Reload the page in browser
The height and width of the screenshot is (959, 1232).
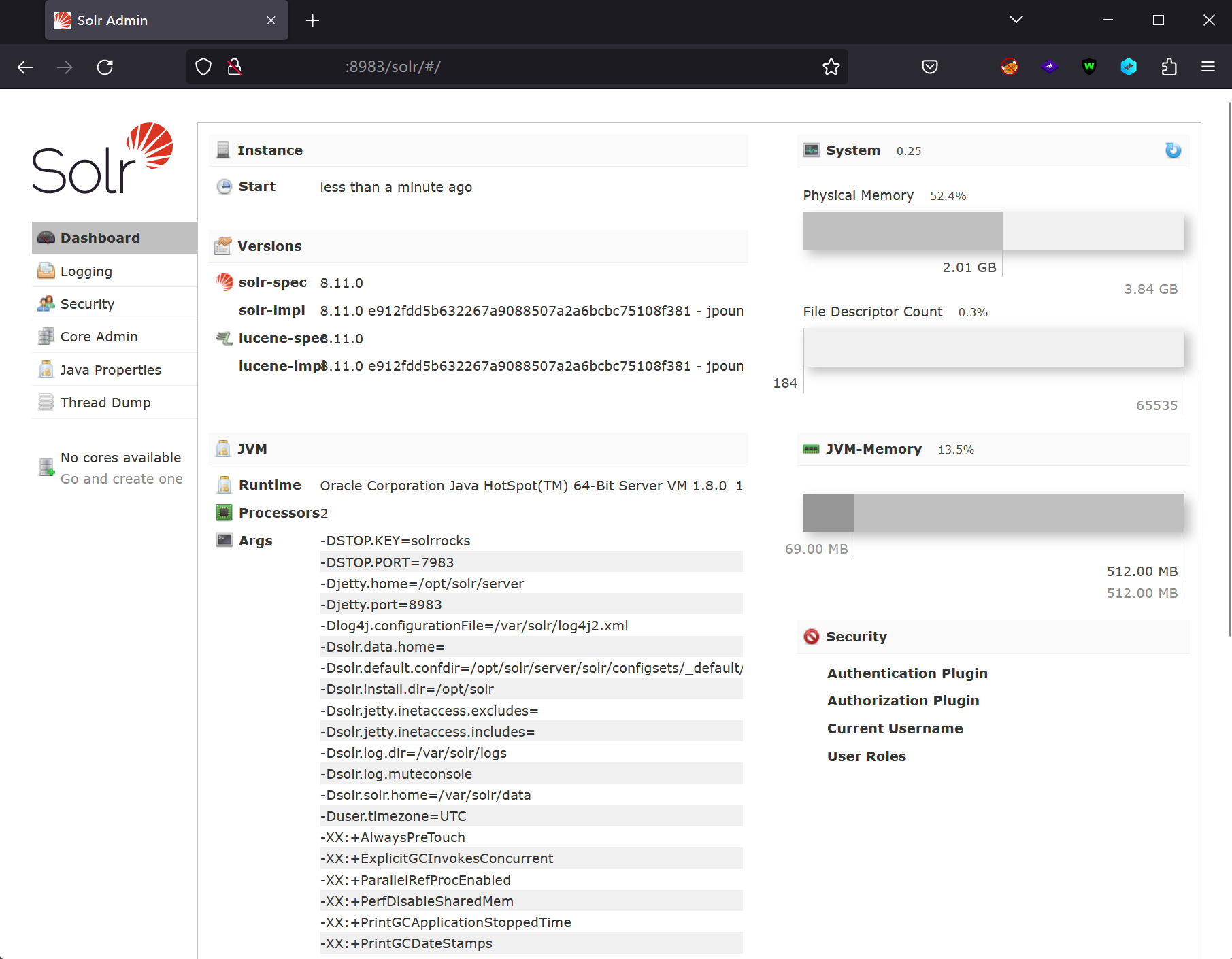[105, 67]
